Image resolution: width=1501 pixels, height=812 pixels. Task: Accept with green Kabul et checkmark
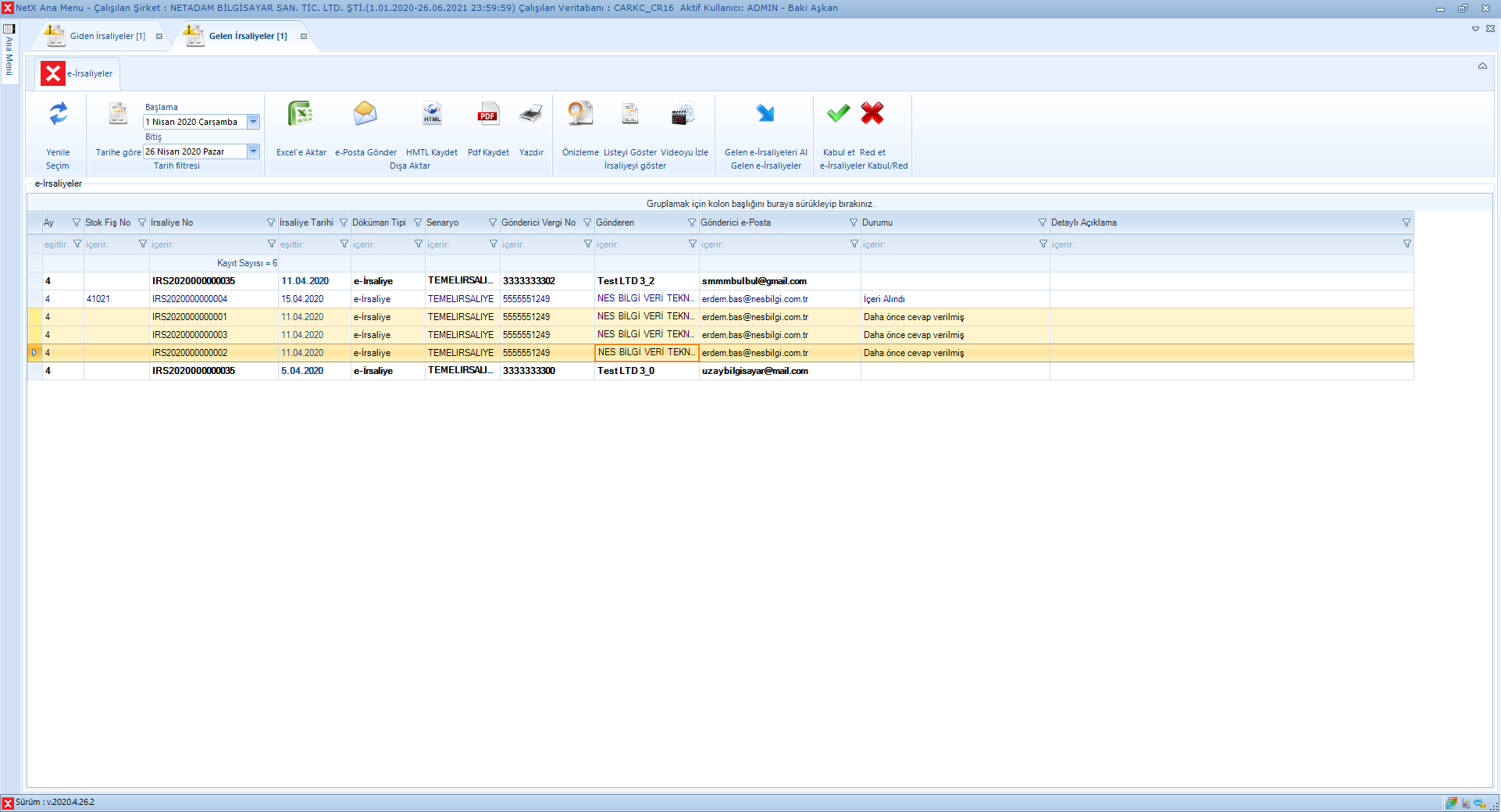point(838,115)
